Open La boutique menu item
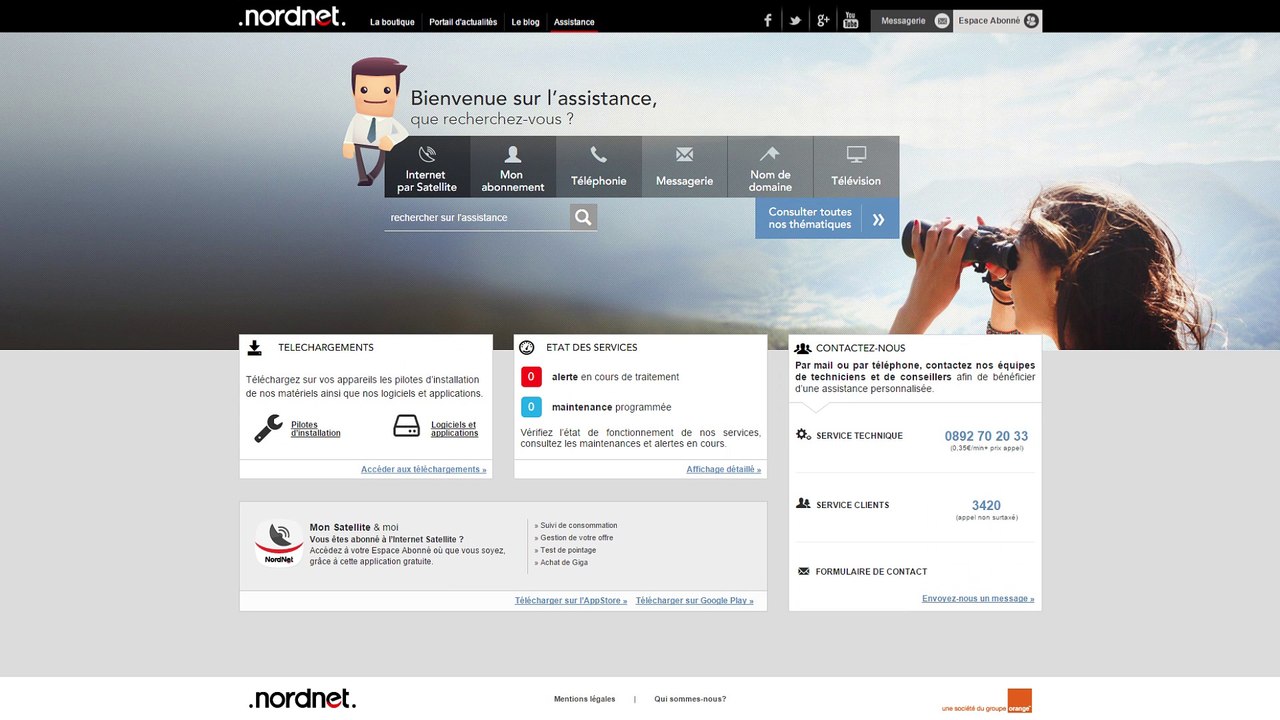Viewport: 1280px width, 720px height. point(392,22)
